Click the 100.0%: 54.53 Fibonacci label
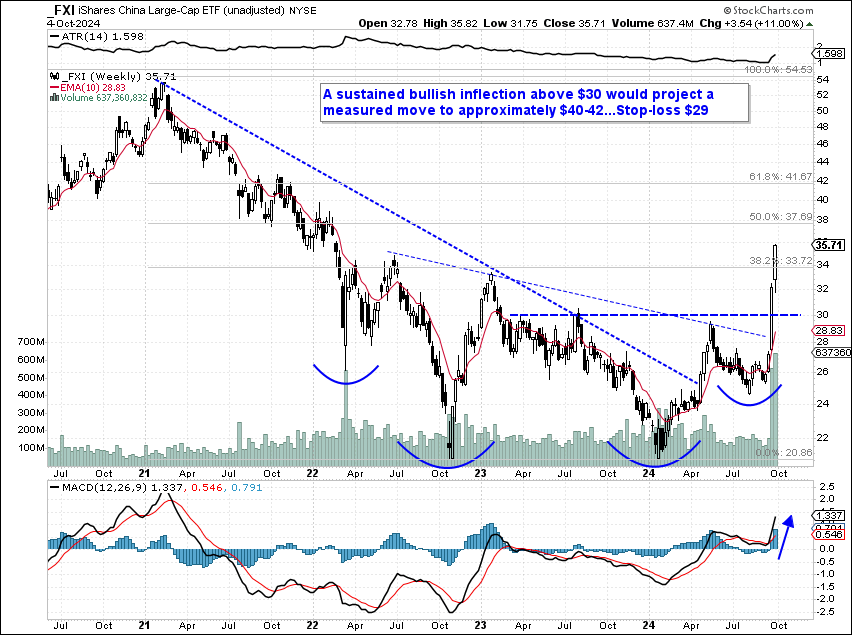Screen dimensions: 852x635 click(x=778, y=70)
